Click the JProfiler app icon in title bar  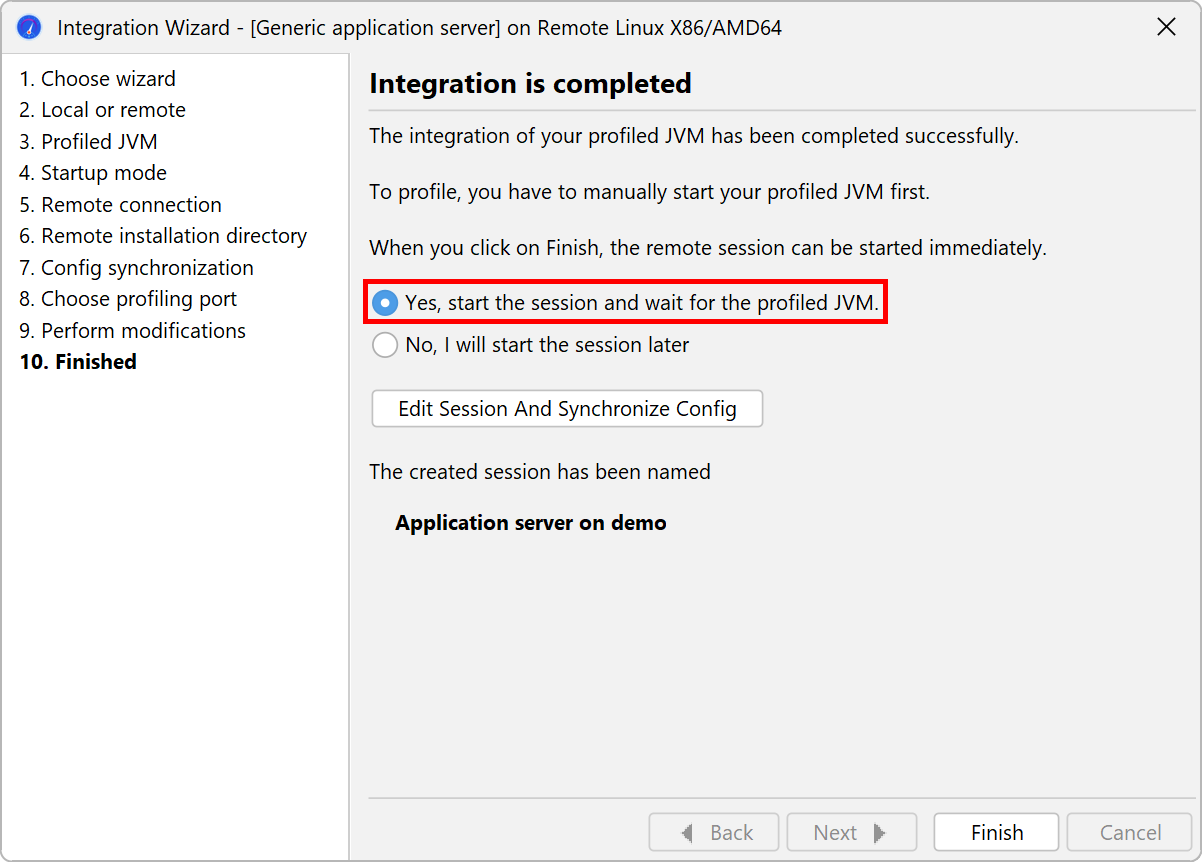[x=29, y=27]
